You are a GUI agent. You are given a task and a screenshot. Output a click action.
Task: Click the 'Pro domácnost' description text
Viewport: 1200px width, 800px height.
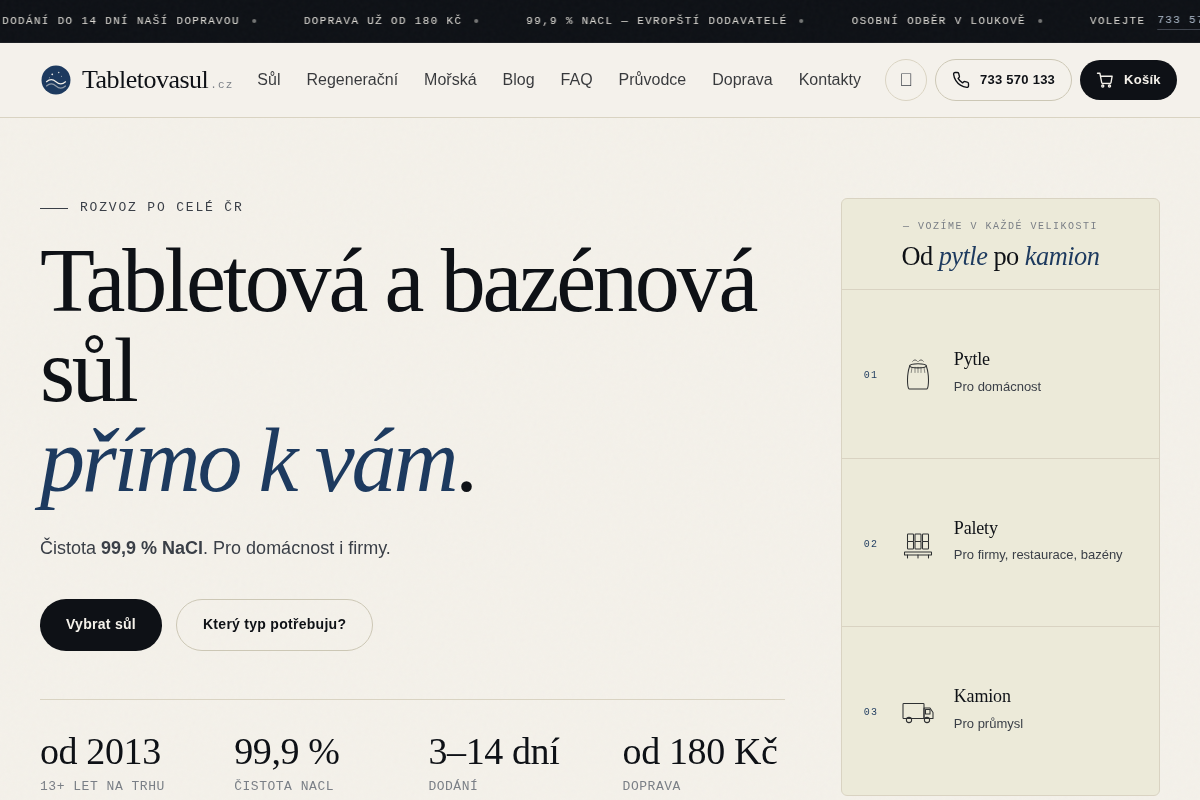tap(997, 387)
